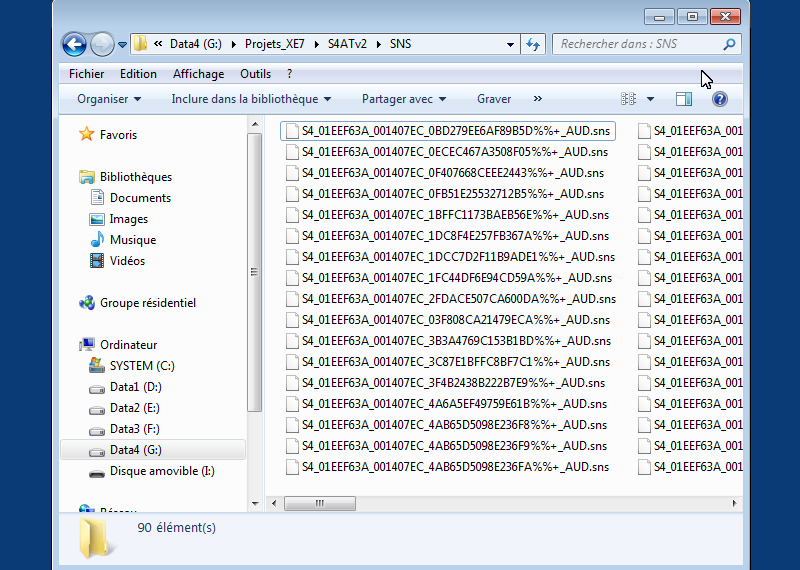The height and width of the screenshot is (570, 800).
Task: Select file ending 0ECEC467A3508F05%%+_AUD.sns
Action: 447,152
